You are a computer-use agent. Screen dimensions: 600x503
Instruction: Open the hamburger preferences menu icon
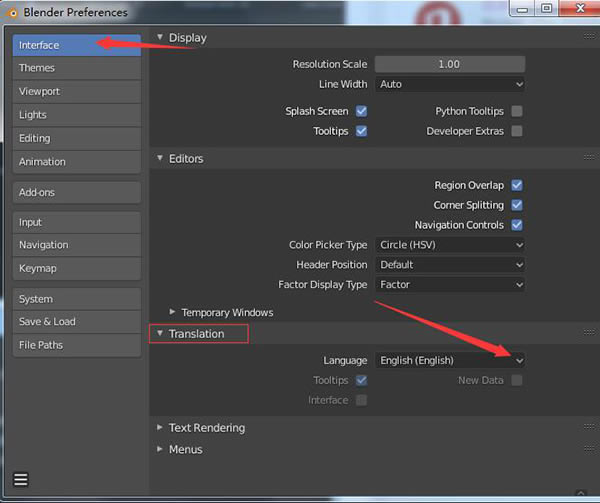[20, 480]
